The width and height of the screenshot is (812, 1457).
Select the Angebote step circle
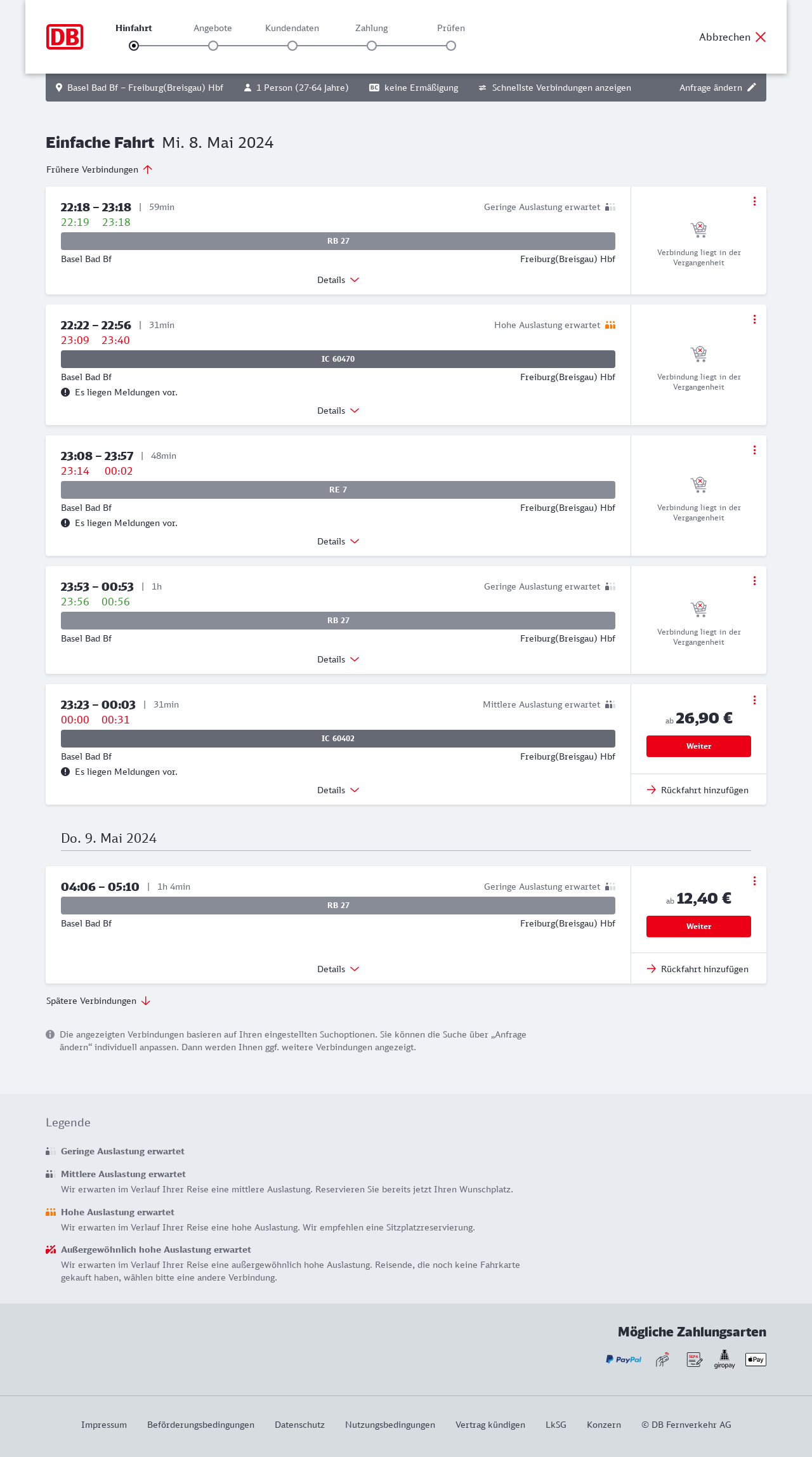(x=213, y=46)
